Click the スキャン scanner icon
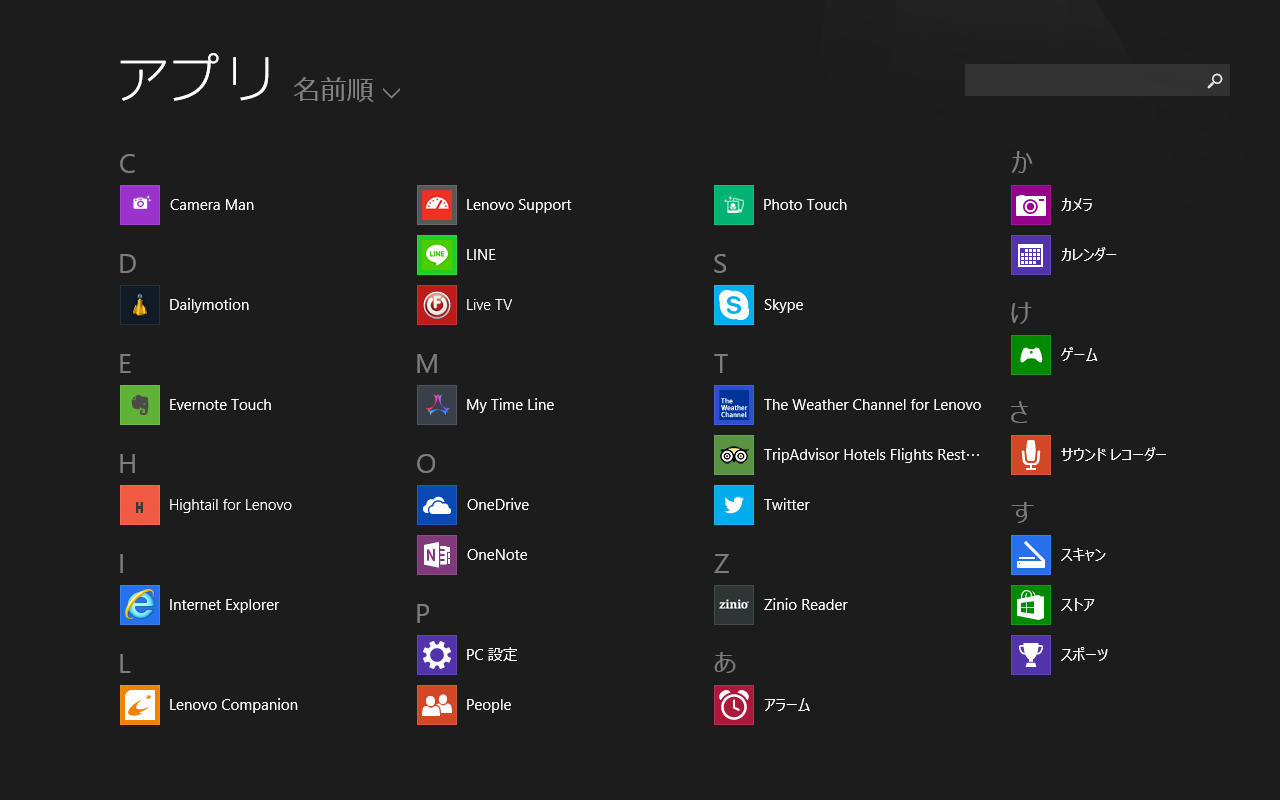This screenshot has height=800, width=1280. click(1031, 555)
